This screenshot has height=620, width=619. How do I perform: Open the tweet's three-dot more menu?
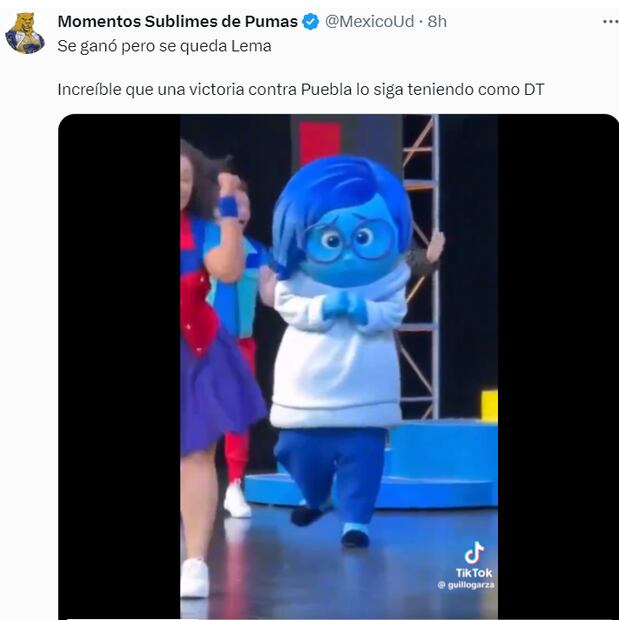point(610,22)
